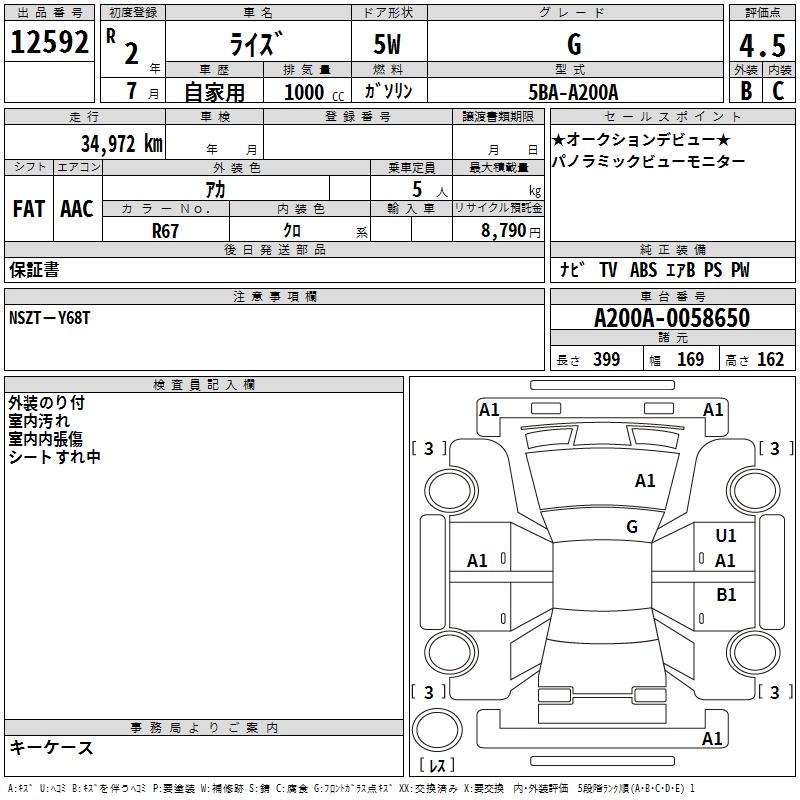
Task: Select the mileage 34,972 km
Action: click(122, 143)
